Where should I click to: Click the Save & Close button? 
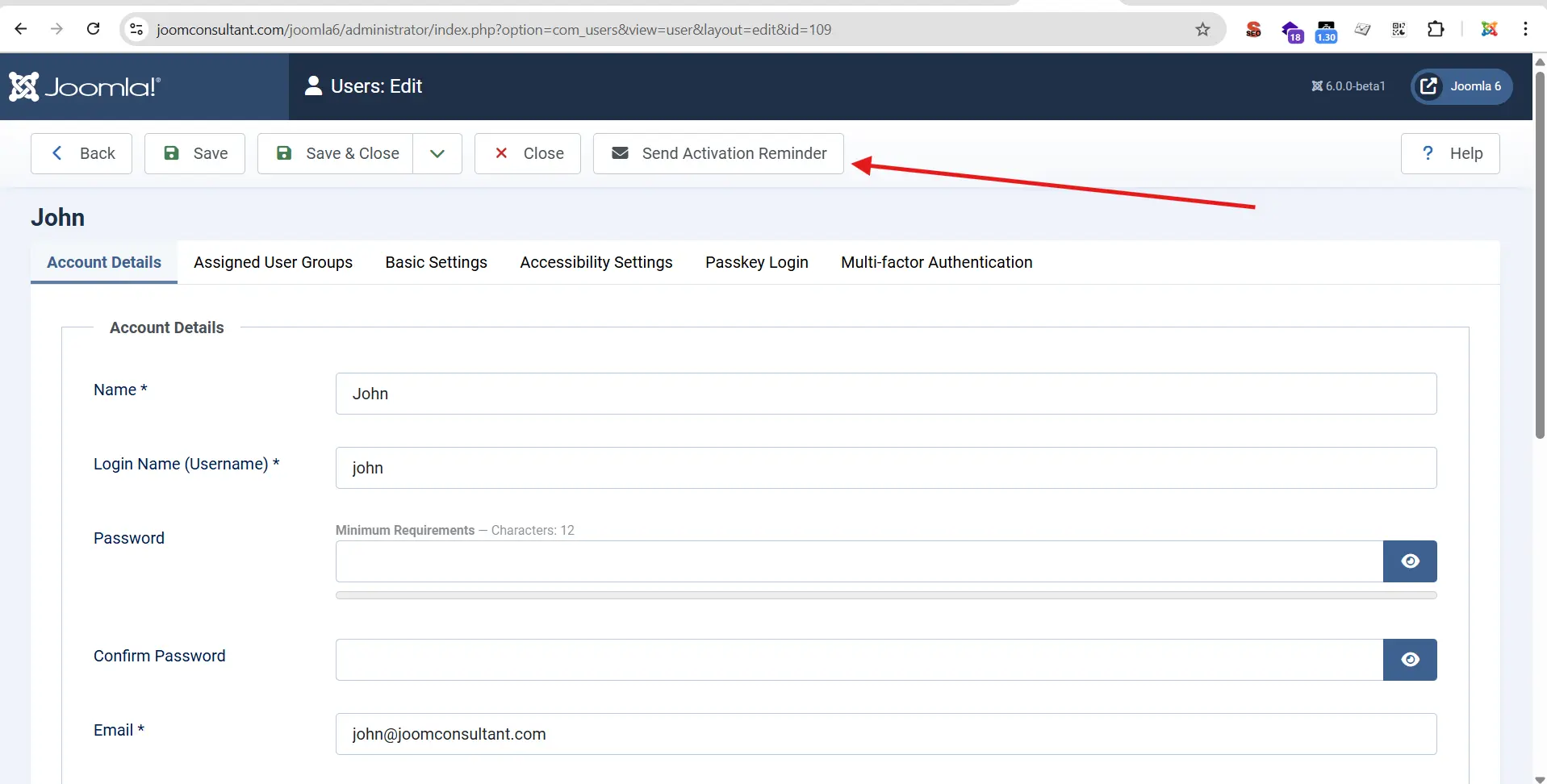tap(337, 153)
